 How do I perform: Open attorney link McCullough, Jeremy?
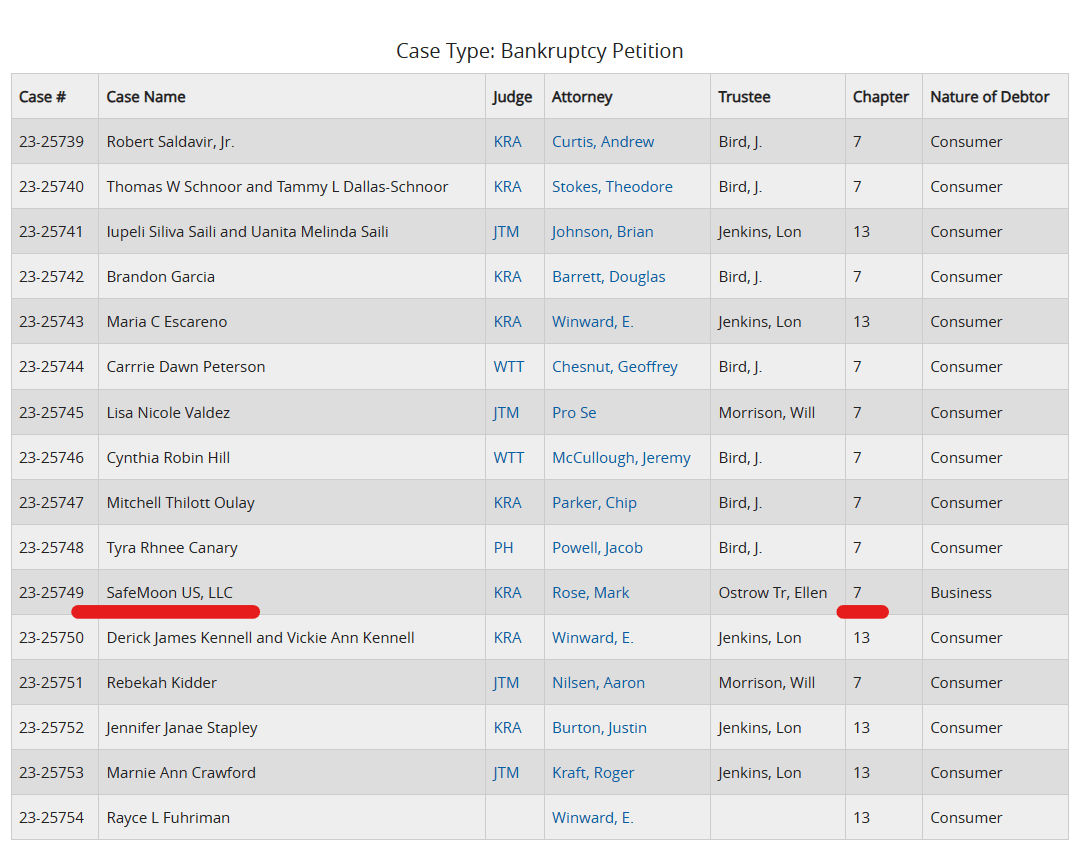pos(621,458)
